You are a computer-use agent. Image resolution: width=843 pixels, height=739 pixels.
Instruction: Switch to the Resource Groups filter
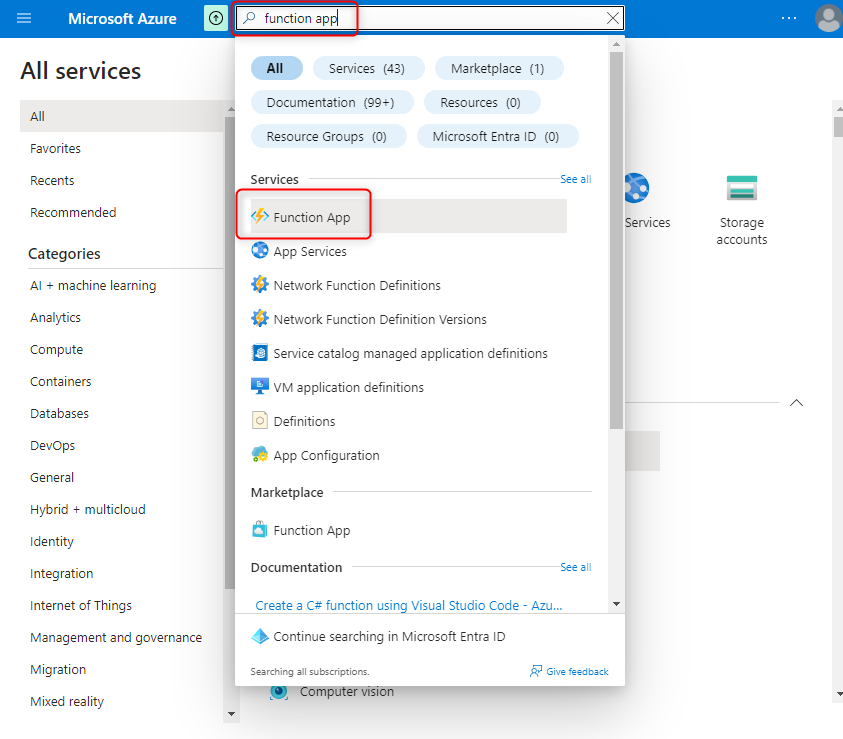click(328, 135)
